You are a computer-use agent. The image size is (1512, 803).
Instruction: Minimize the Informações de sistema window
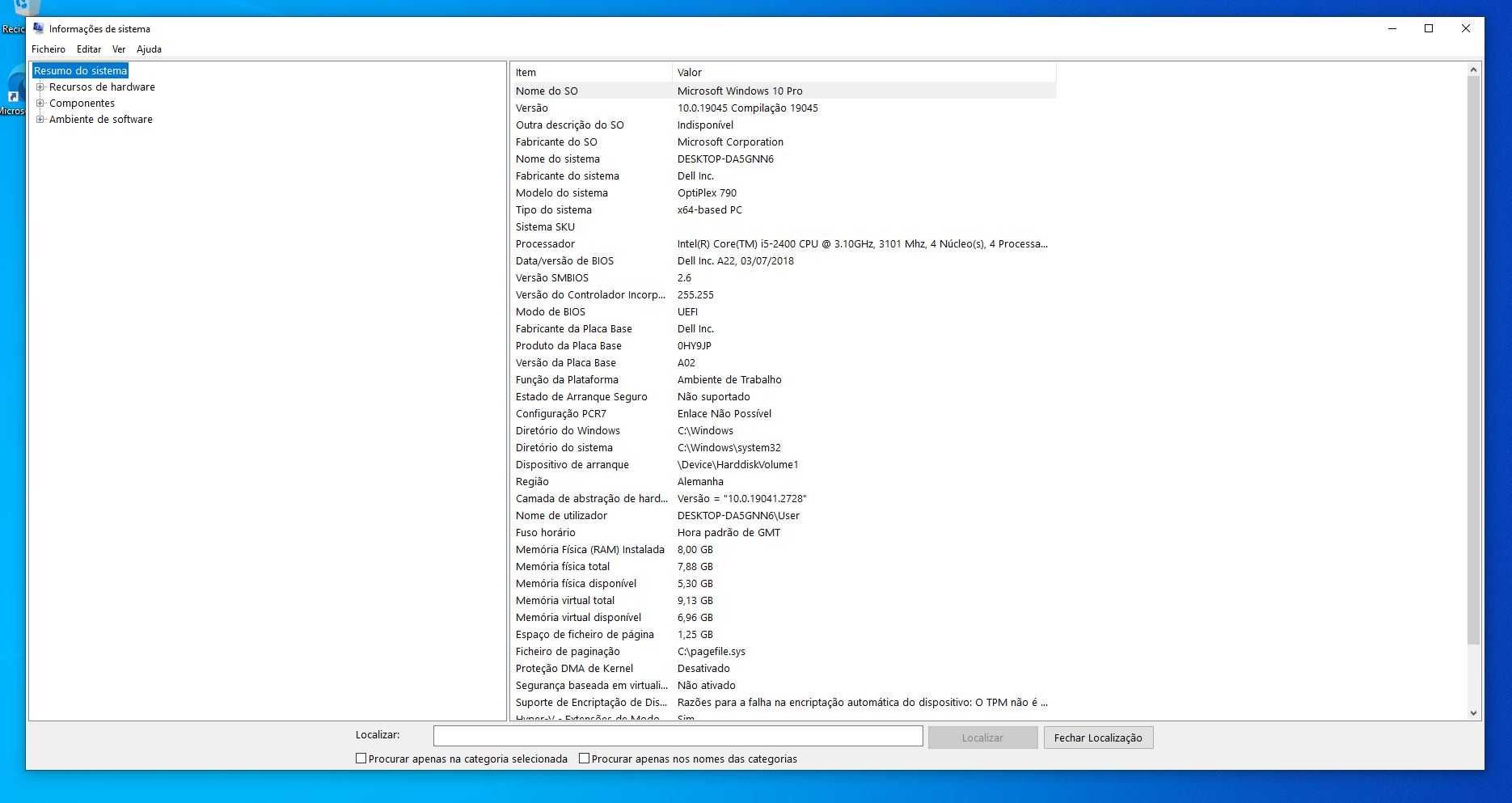pyautogui.click(x=1392, y=28)
